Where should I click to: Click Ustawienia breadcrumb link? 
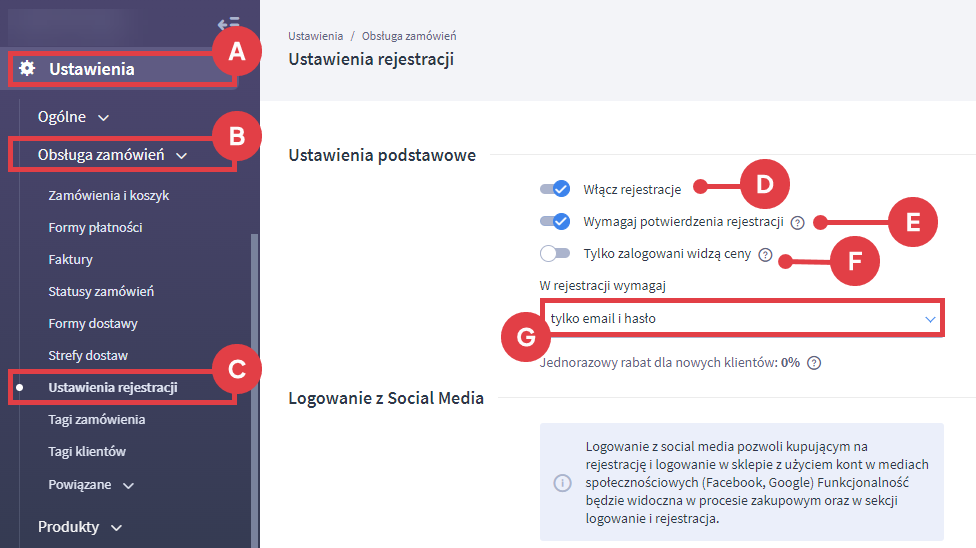tap(315, 36)
